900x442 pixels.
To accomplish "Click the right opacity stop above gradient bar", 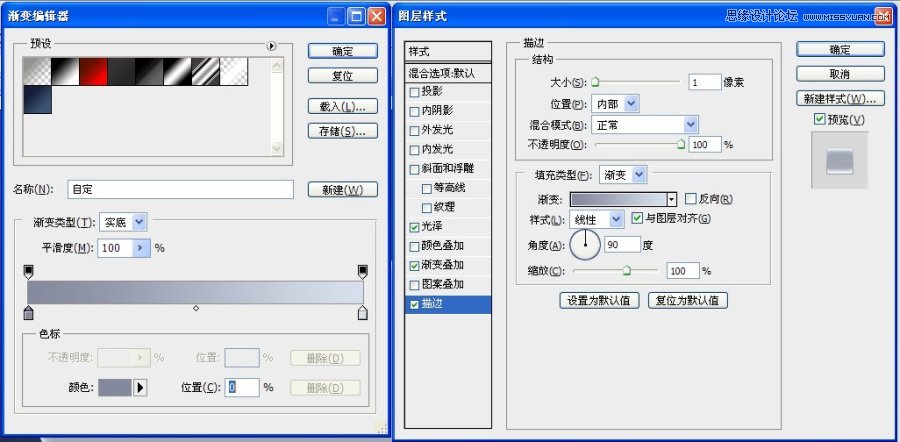I will tap(362, 272).
